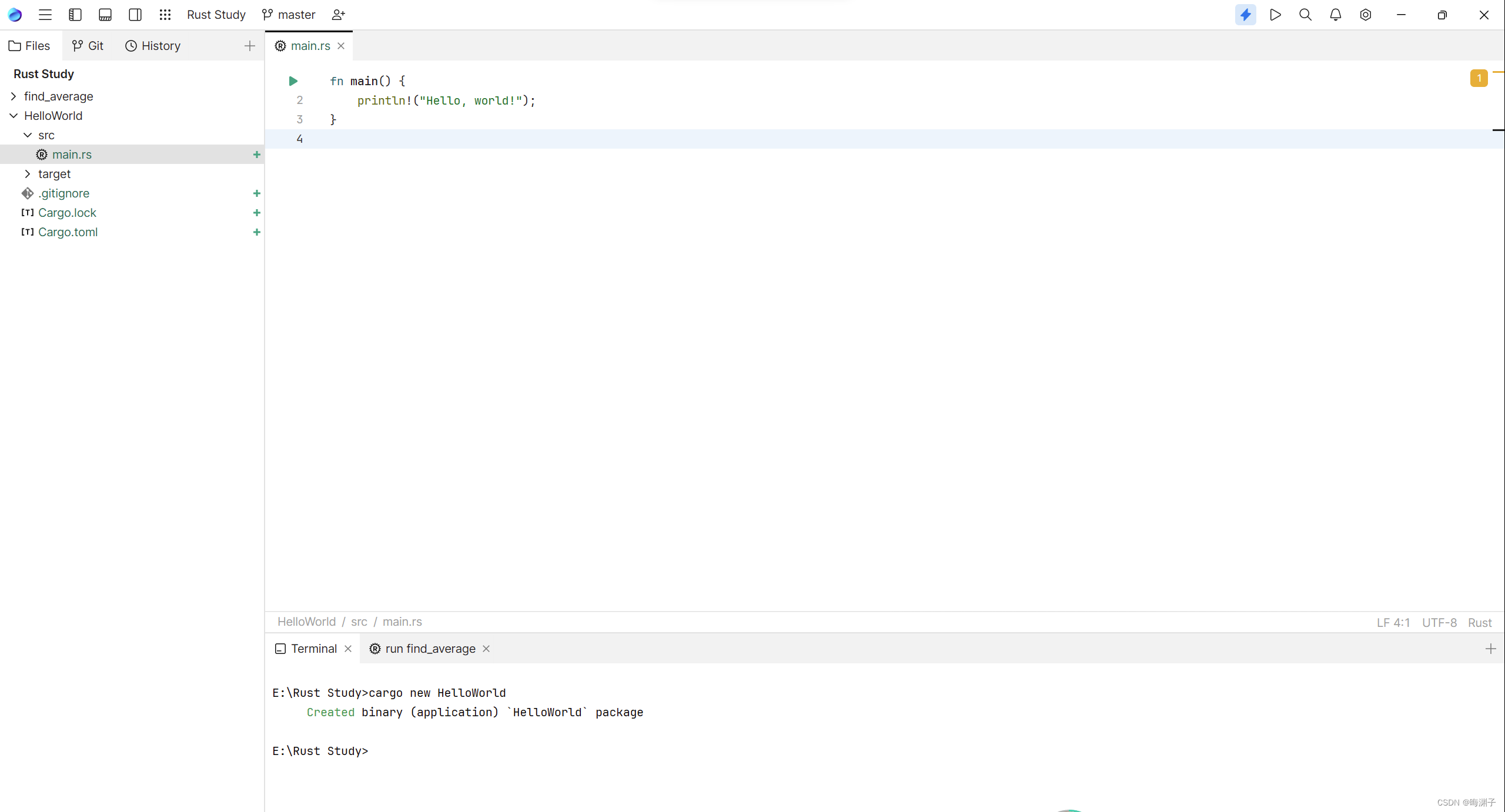
Task: Click the git added marker beside .gitignore
Action: pyautogui.click(x=257, y=193)
